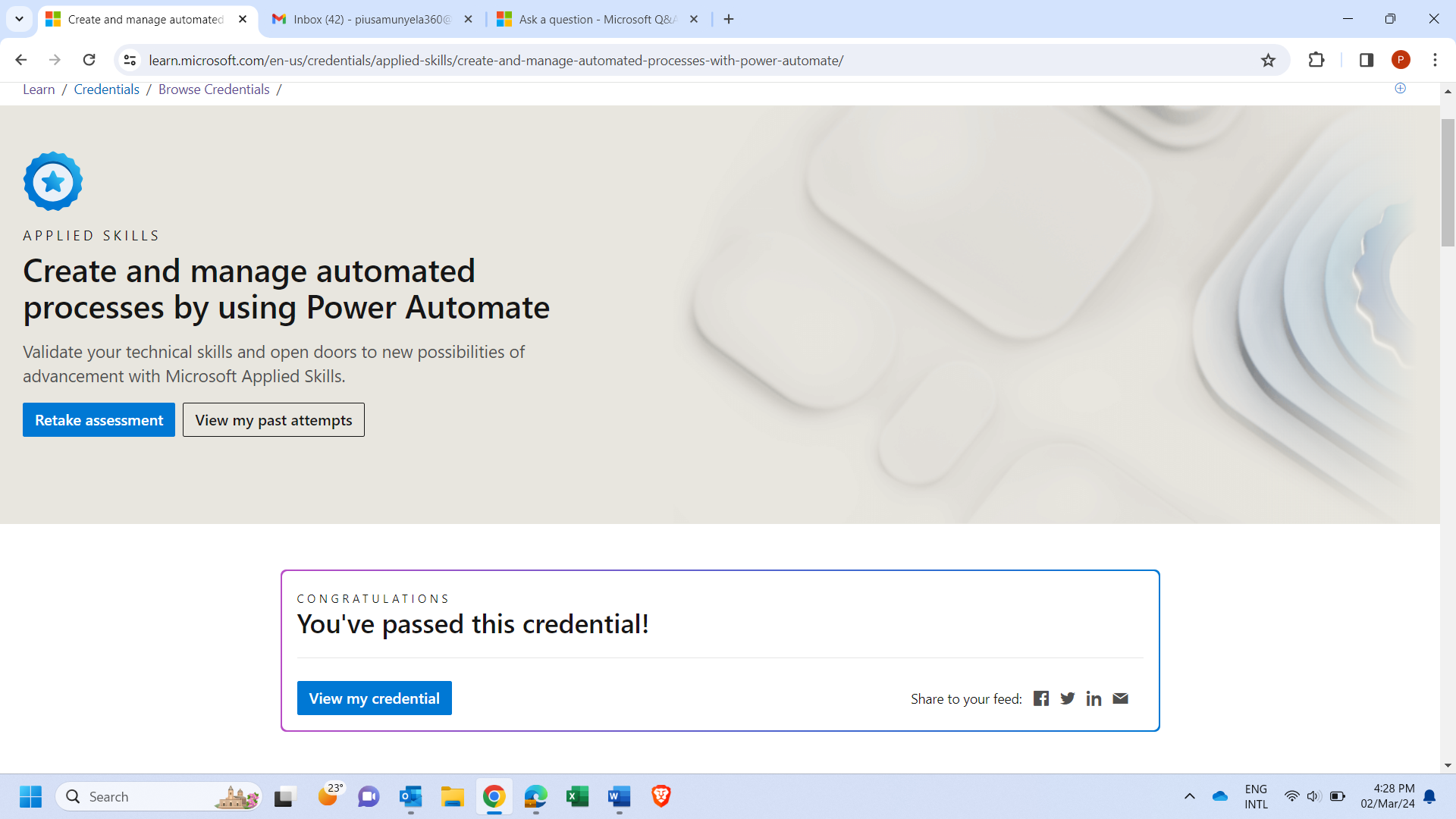The height and width of the screenshot is (819, 1456).
Task: Open the Teams chat taskbar icon
Action: click(369, 796)
